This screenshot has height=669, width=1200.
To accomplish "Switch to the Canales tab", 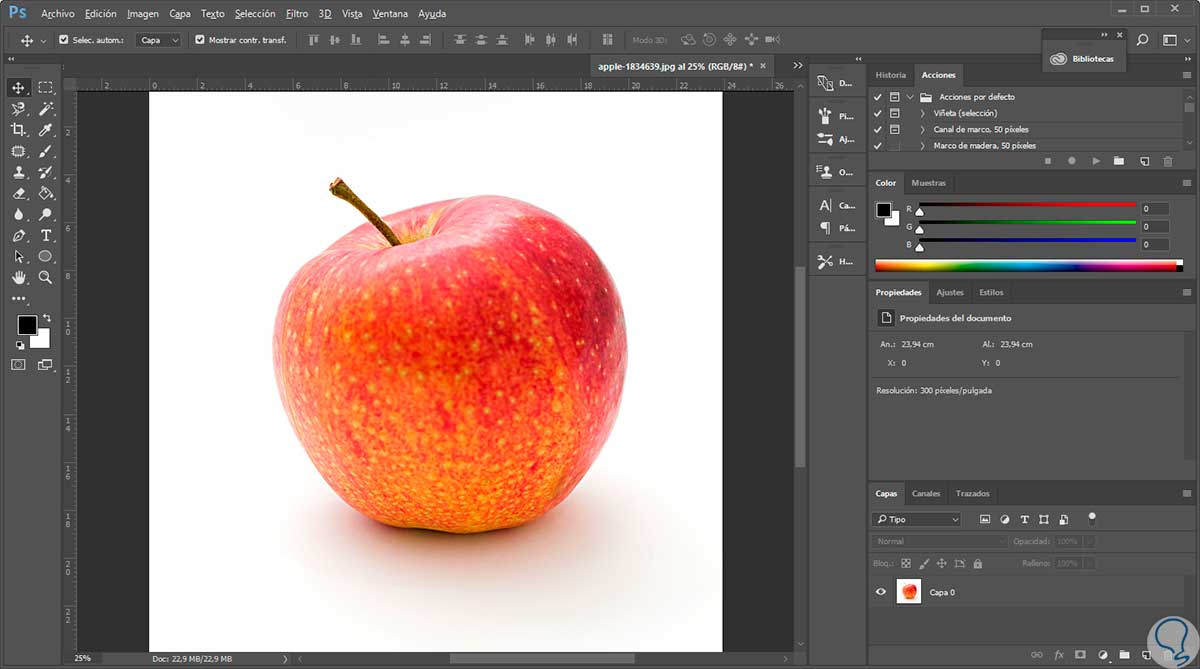I will 926,493.
